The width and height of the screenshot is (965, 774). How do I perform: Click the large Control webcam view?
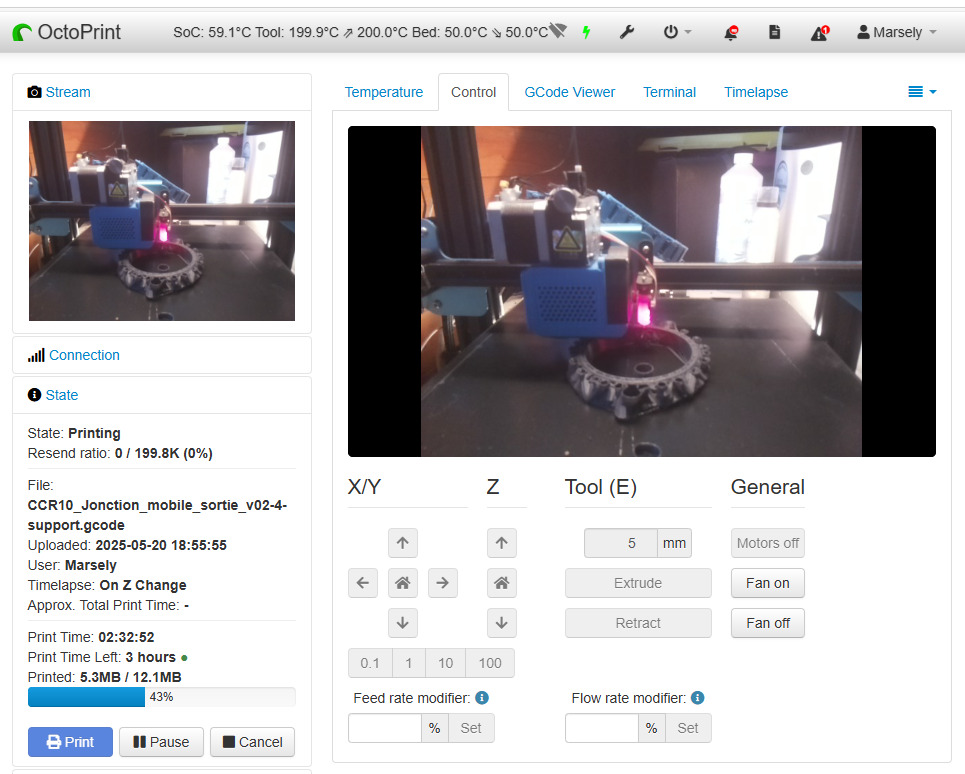click(x=641, y=291)
